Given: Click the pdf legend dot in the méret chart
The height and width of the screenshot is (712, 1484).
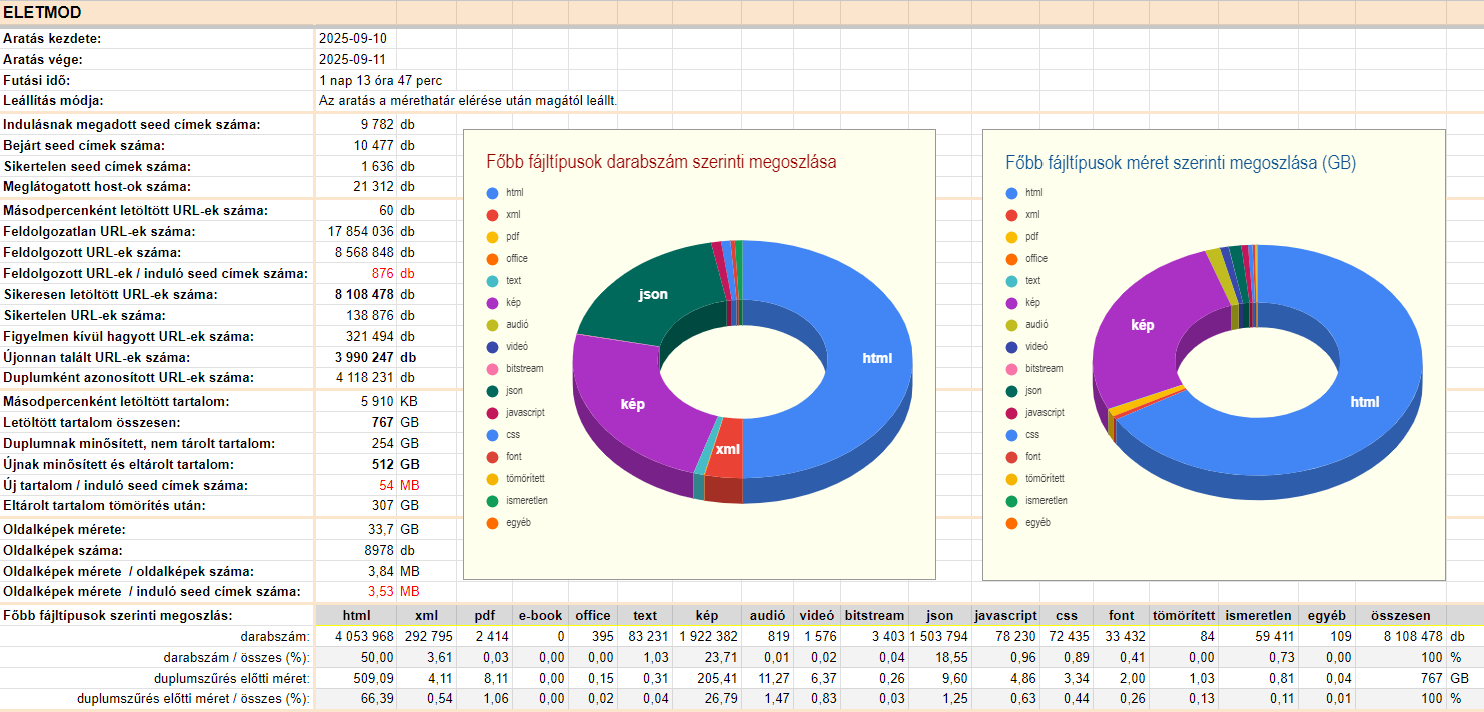Looking at the screenshot, I should [1011, 237].
